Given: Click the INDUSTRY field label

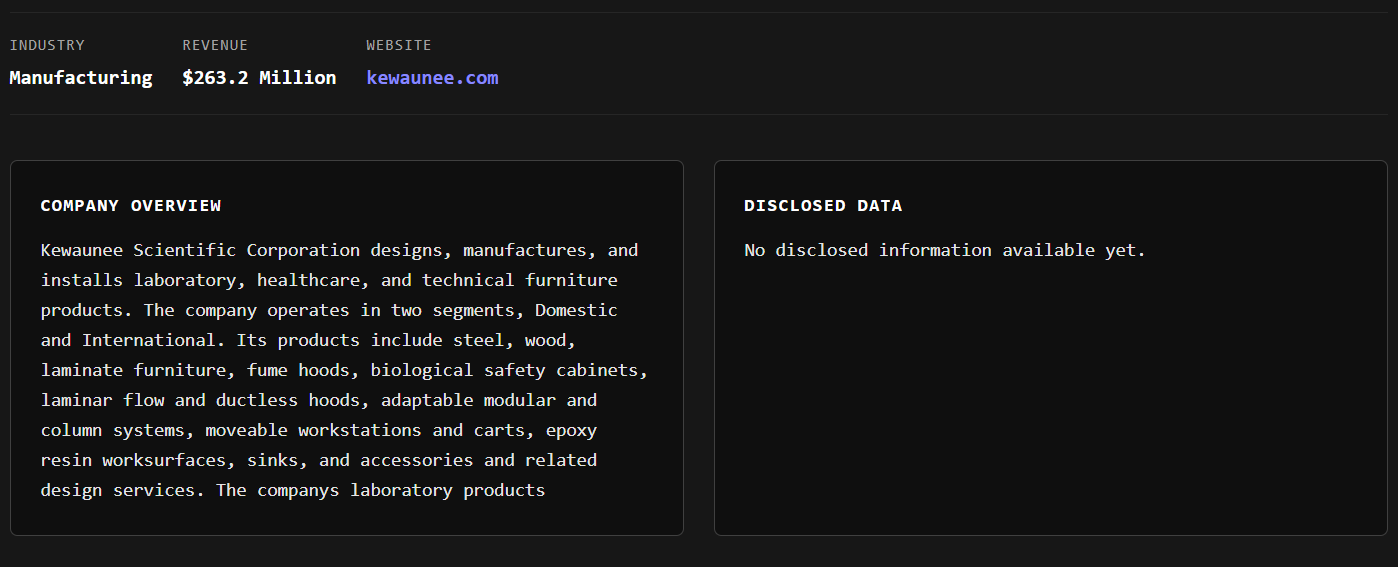Looking at the screenshot, I should (47, 45).
